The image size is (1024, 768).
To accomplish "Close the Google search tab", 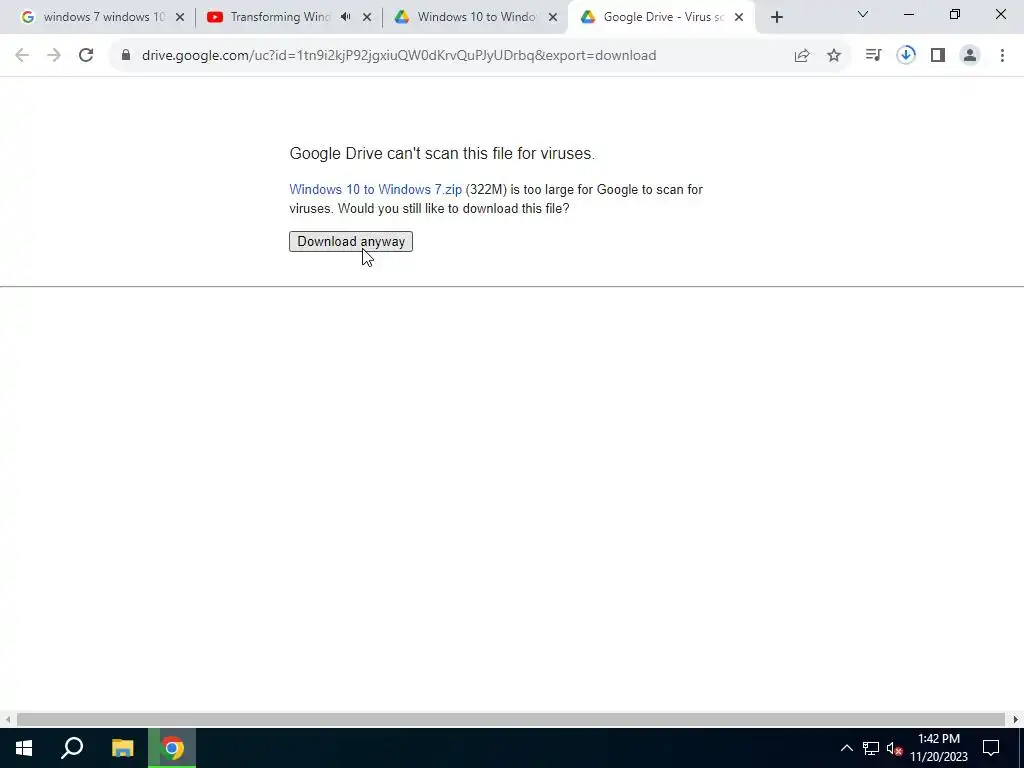I will click(x=180, y=18).
